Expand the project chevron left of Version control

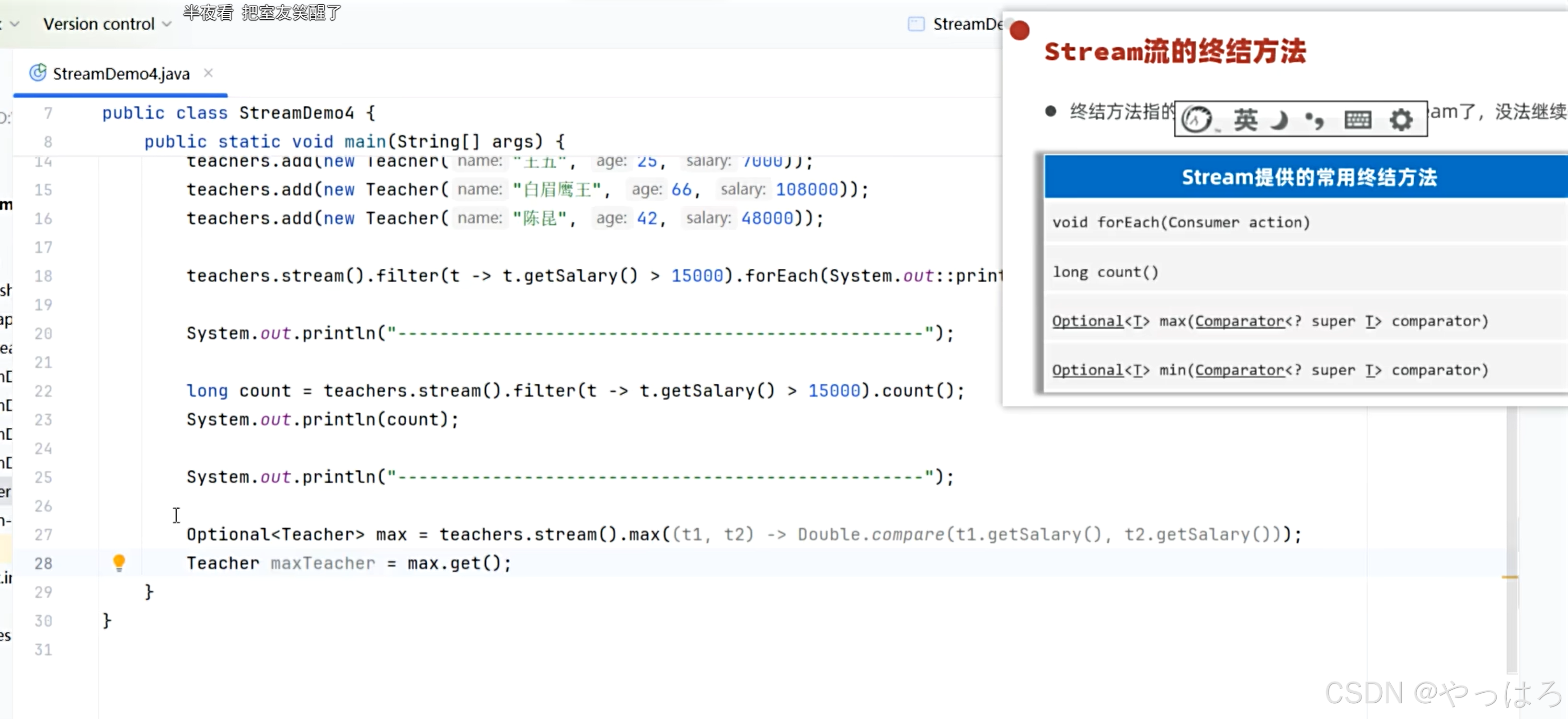(x=14, y=24)
